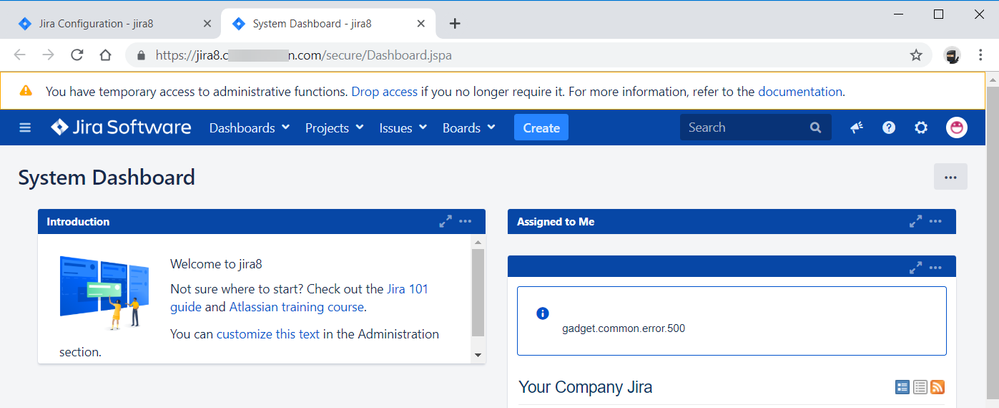The height and width of the screenshot is (408, 999).
Task: Close the System Dashboard tab
Action: [420, 24]
